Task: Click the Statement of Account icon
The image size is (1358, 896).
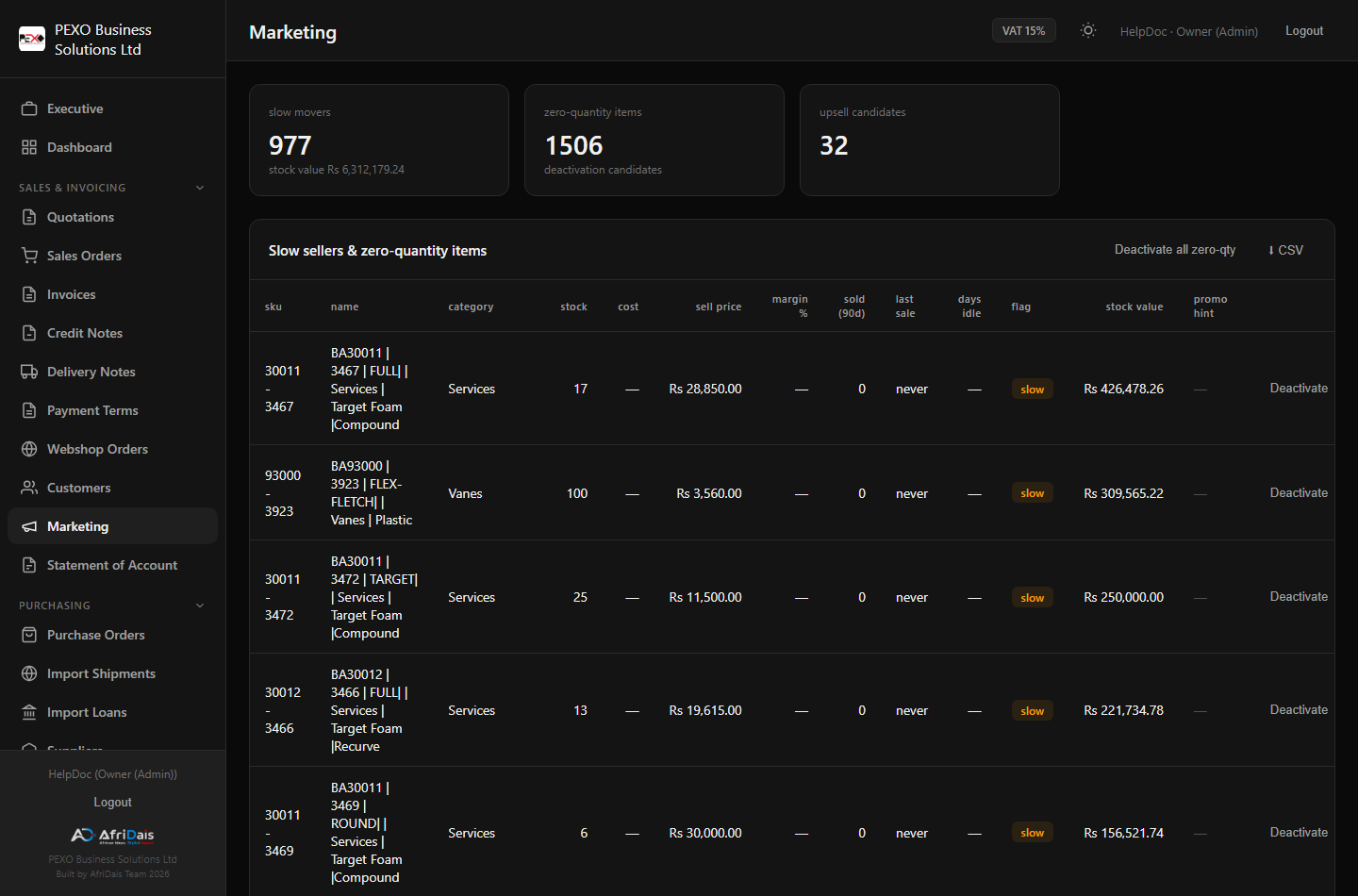Action: pyautogui.click(x=29, y=565)
